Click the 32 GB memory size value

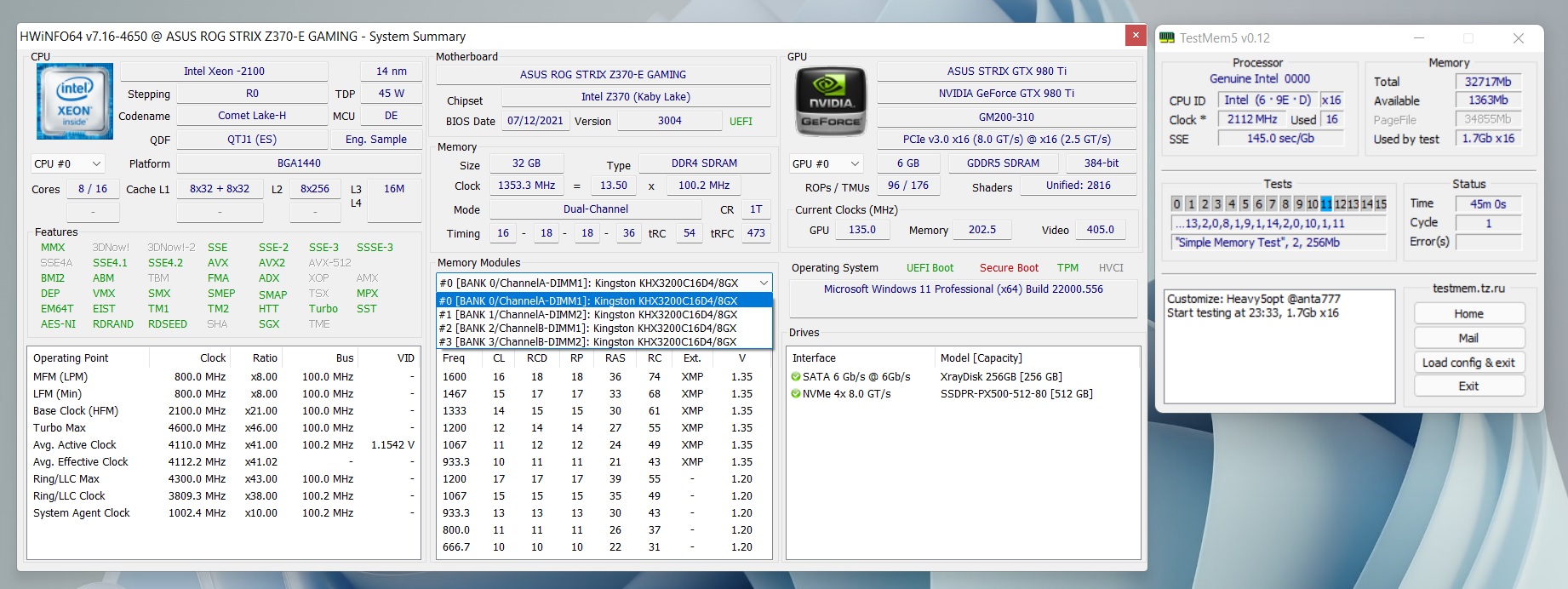(526, 163)
